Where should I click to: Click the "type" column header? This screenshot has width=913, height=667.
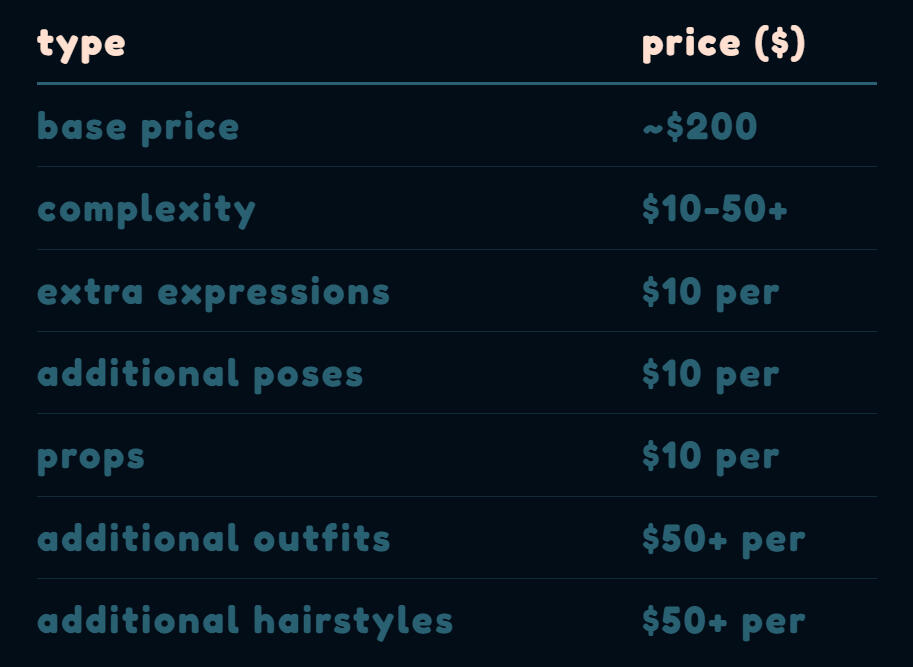[x=81, y=43]
